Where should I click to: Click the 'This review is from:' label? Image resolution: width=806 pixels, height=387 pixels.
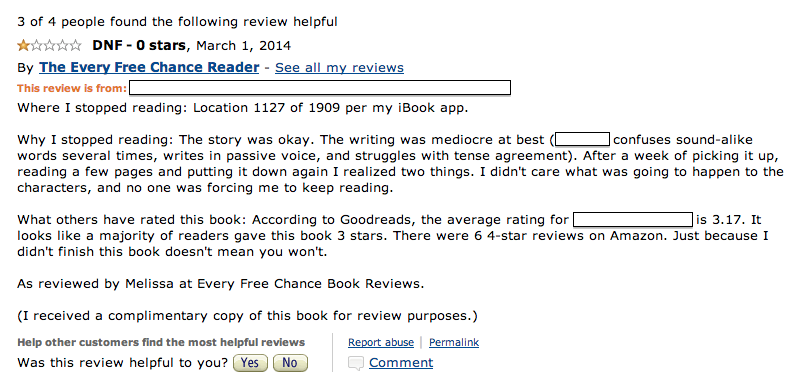pos(72,88)
